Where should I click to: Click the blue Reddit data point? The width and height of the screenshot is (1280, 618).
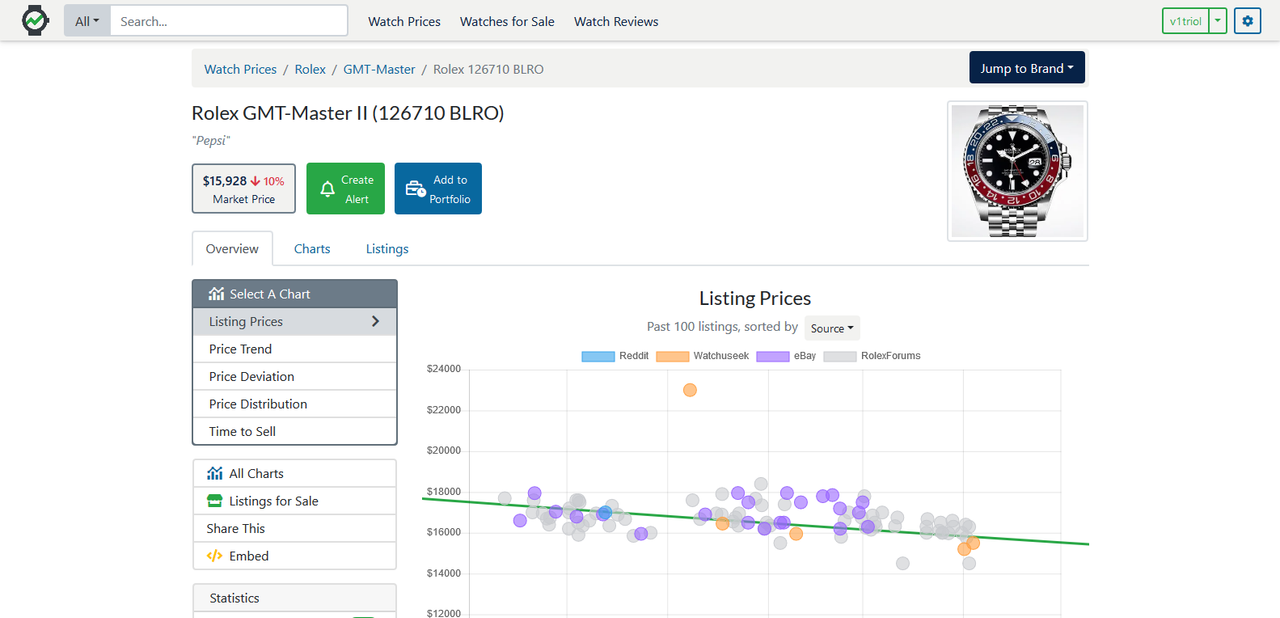click(604, 513)
